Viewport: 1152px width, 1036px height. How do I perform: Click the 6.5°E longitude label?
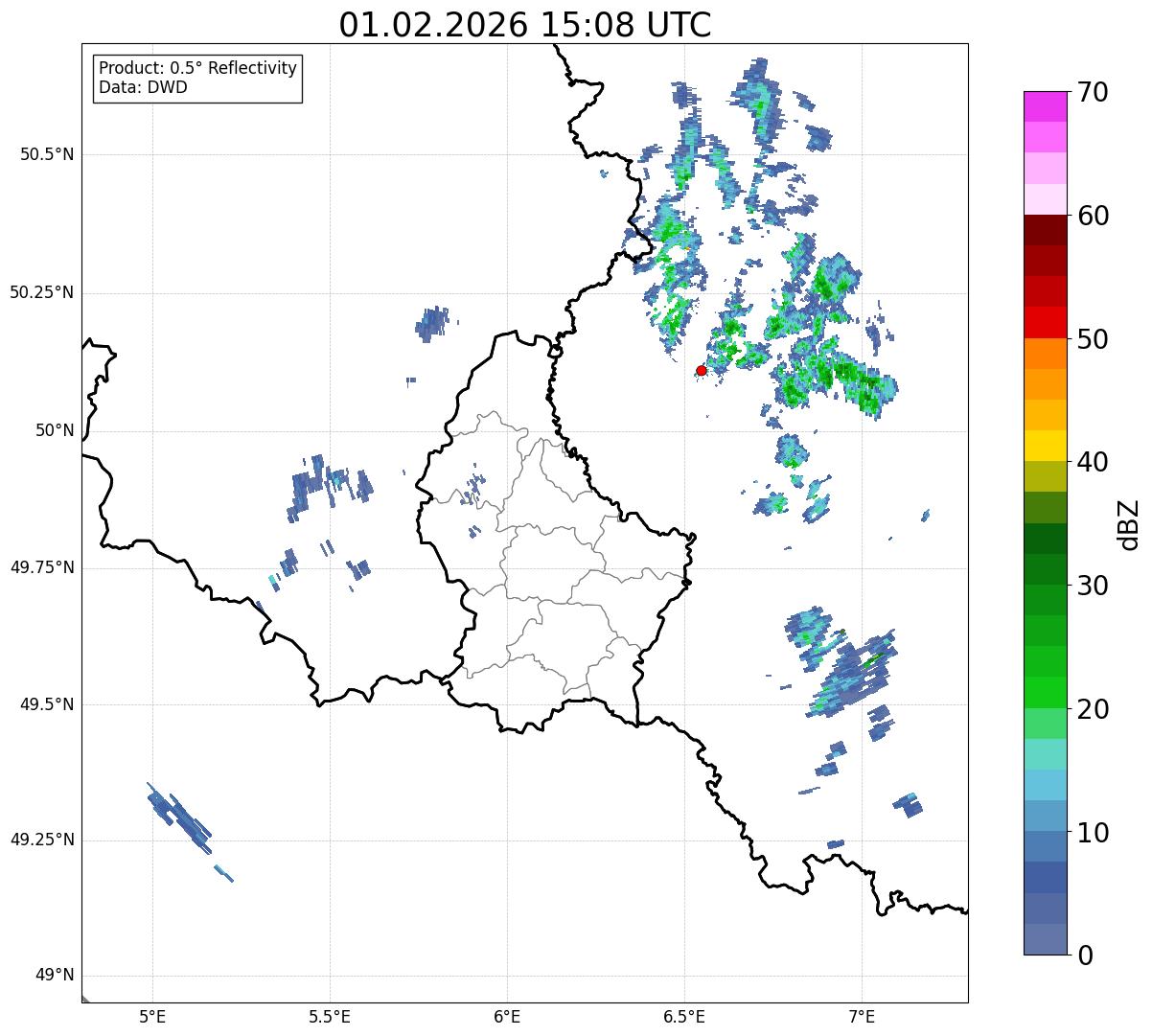pos(684,1016)
